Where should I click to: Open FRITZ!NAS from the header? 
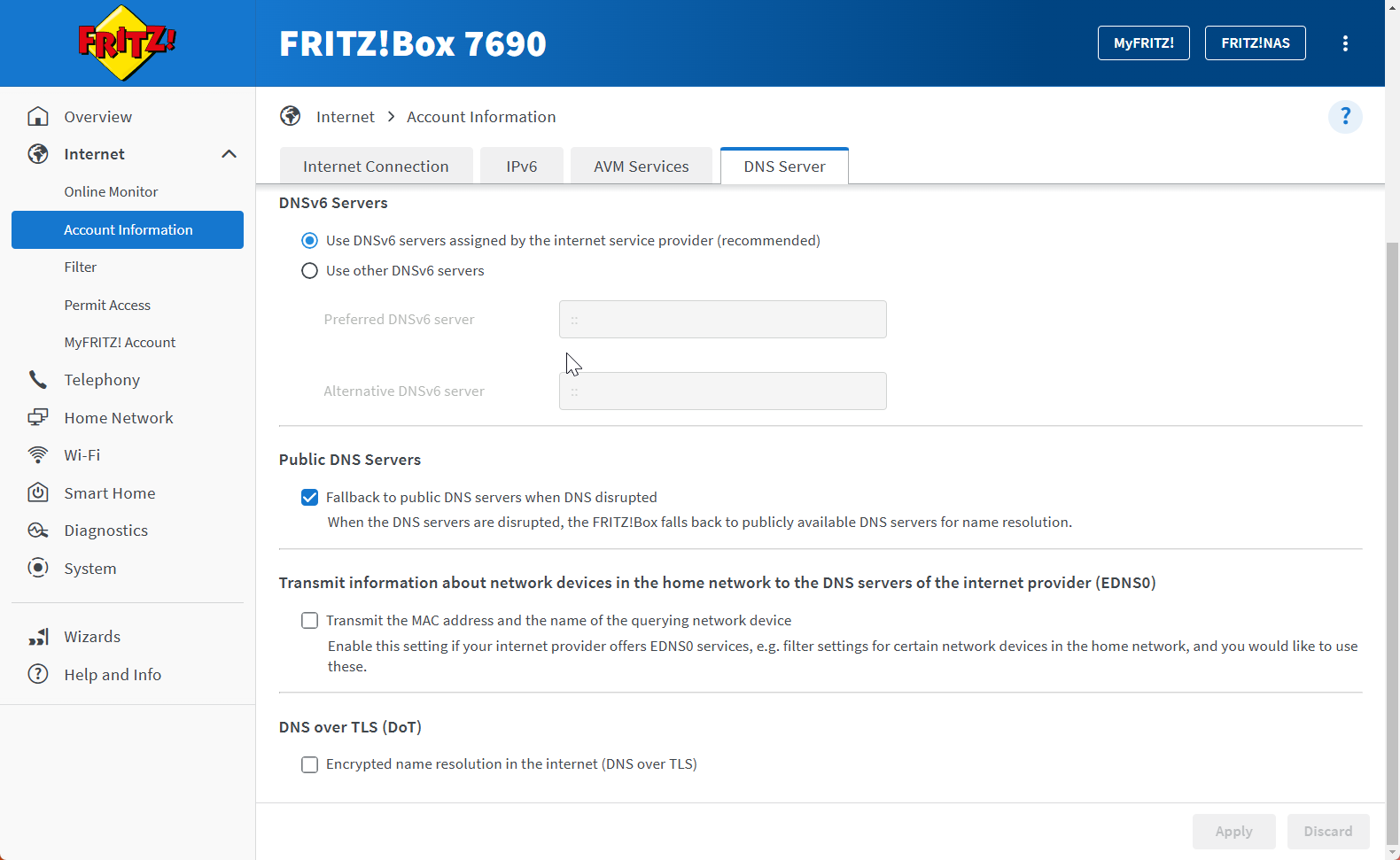point(1255,43)
